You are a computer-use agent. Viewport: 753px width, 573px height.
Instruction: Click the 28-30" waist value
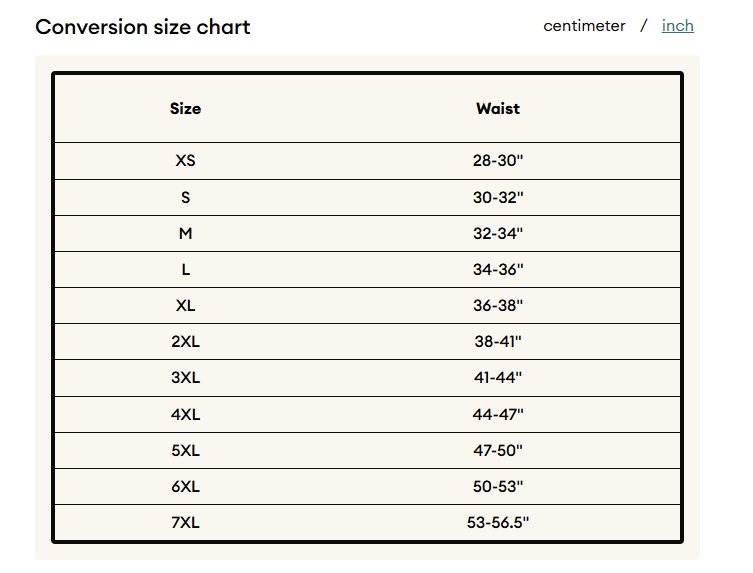pyautogui.click(x=498, y=160)
